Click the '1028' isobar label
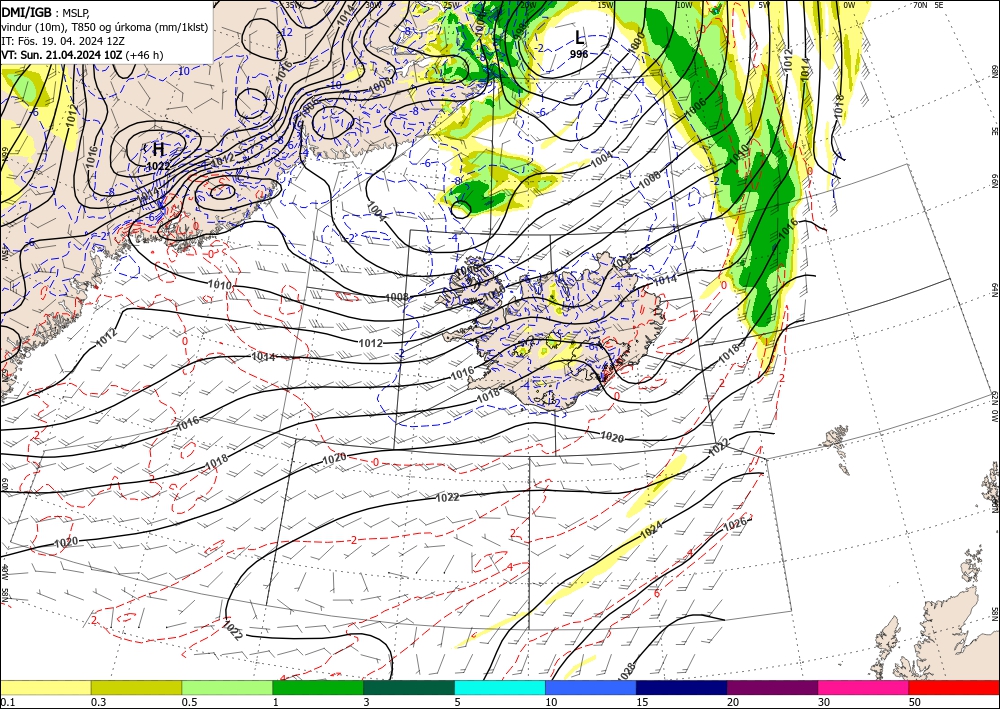The height and width of the screenshot is (709, 1000). tap(627, 671)
